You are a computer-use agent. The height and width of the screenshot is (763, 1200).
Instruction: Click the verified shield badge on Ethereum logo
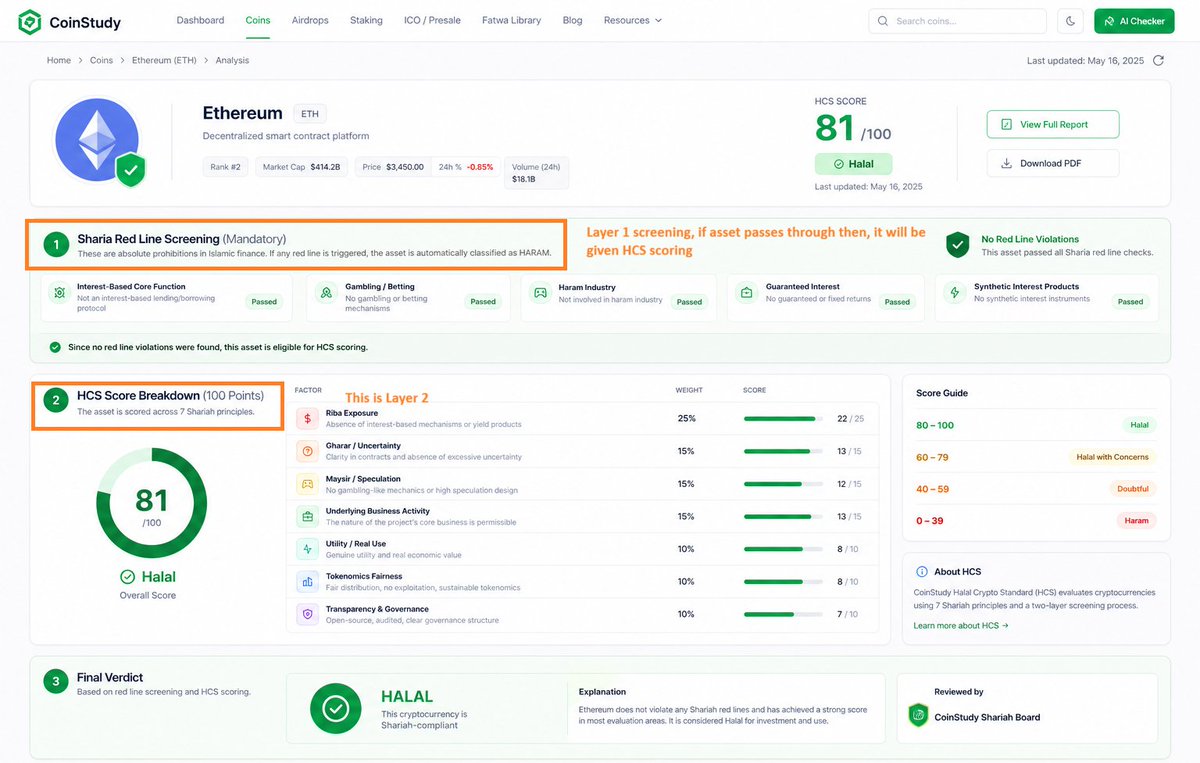(130, 171)
